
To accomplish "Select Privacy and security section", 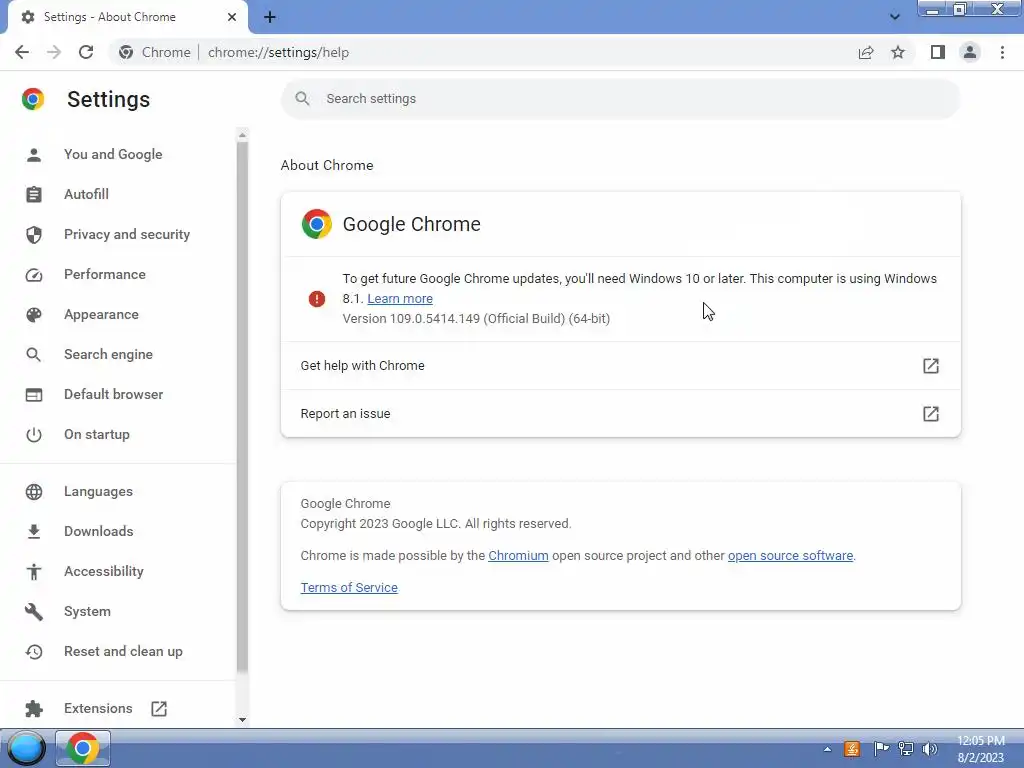I will tap(127, 234).
